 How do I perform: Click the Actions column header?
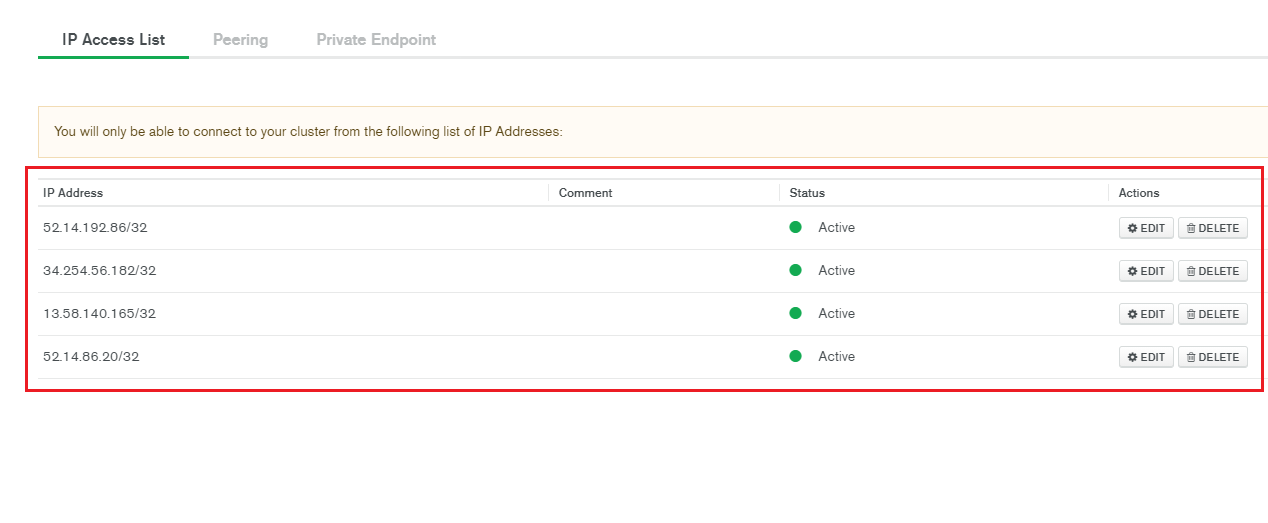click(x=1139, y=193)
